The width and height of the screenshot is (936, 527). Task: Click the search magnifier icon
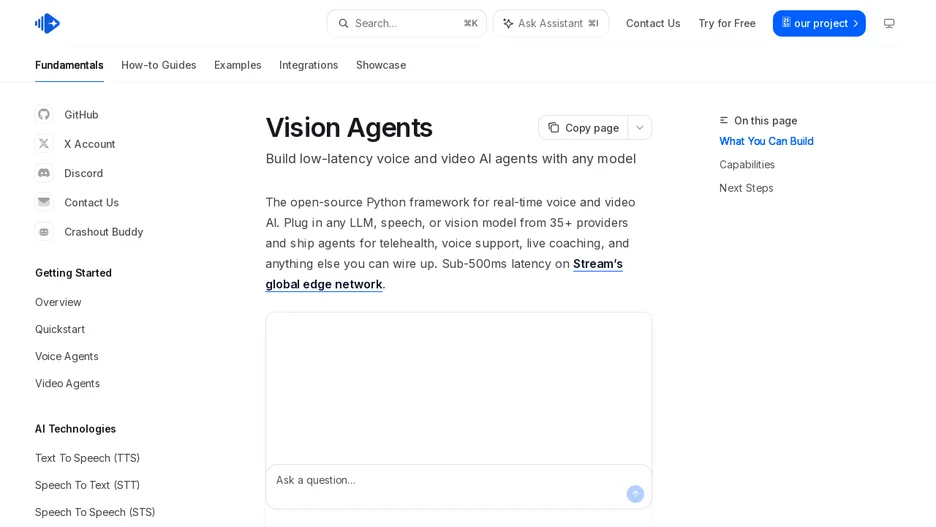tap(343, 23)
